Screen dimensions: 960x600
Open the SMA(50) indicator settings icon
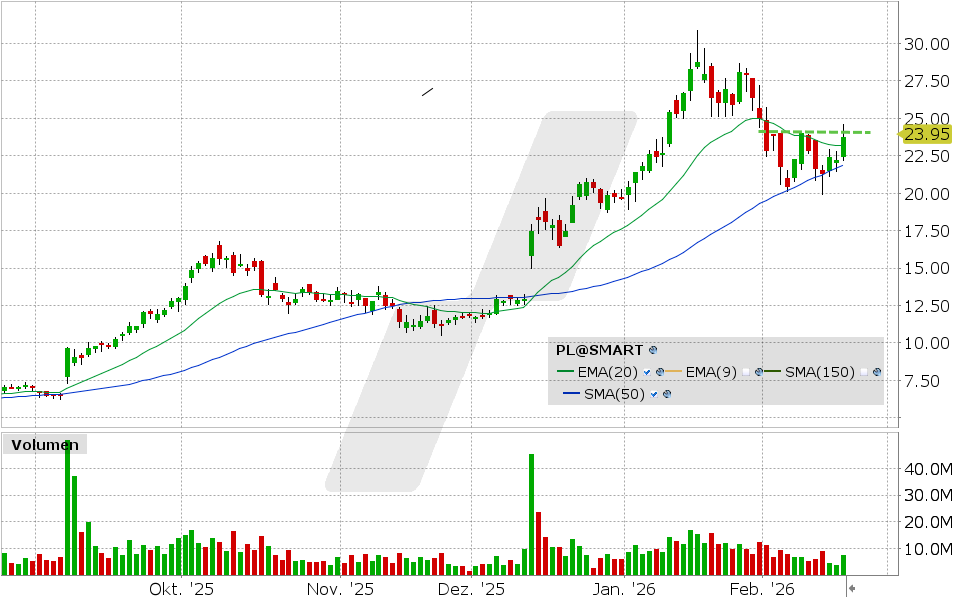667,394
